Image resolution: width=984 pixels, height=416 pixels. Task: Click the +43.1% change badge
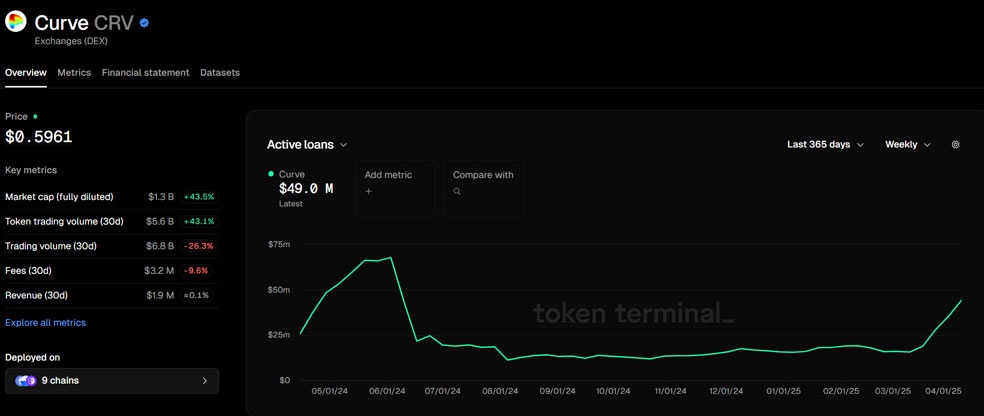coord(199,221)
